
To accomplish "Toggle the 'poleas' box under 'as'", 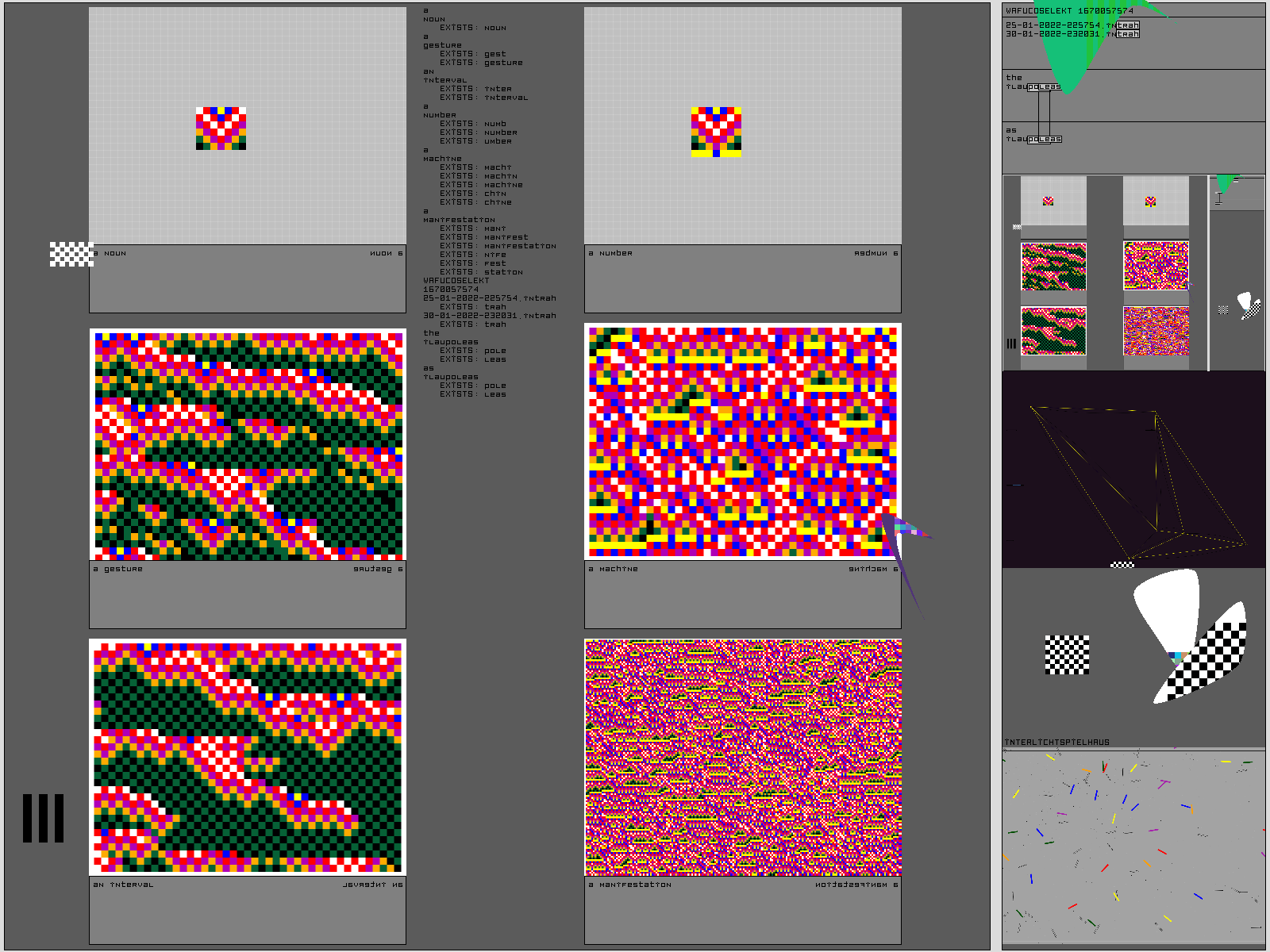I will [x=1044, y=140].
